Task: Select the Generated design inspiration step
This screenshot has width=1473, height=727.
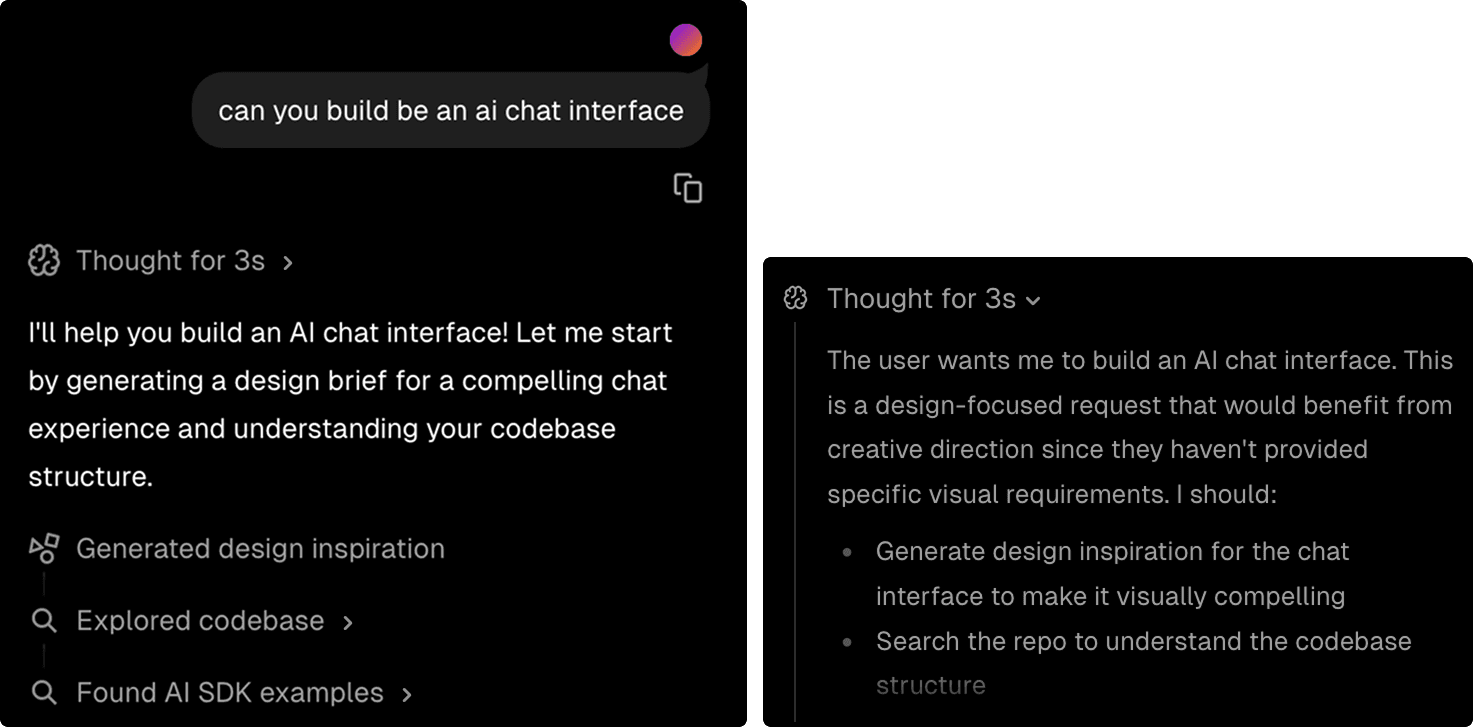Action: (260, 548)
